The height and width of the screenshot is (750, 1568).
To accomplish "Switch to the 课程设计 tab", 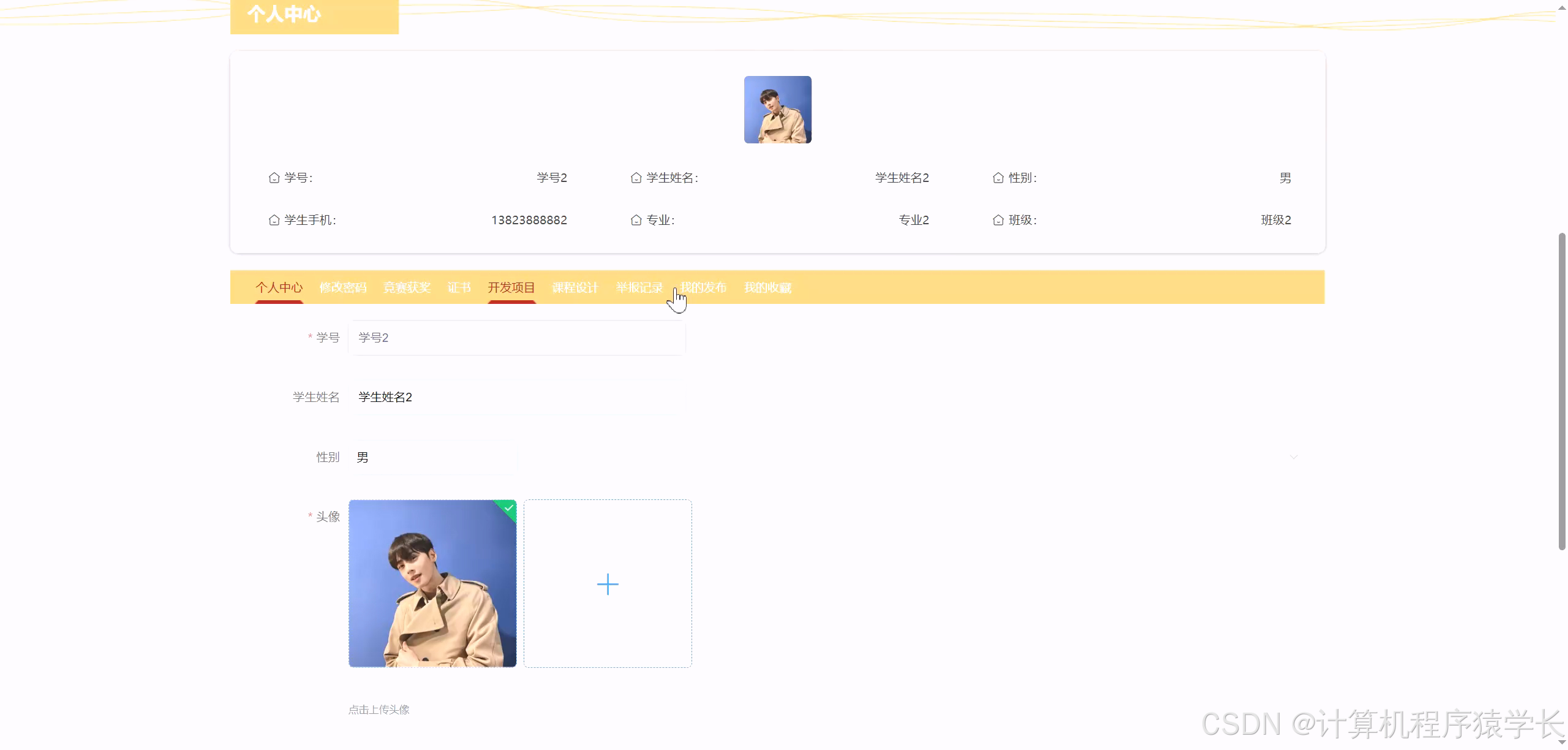I will click(x=575, y=287).
